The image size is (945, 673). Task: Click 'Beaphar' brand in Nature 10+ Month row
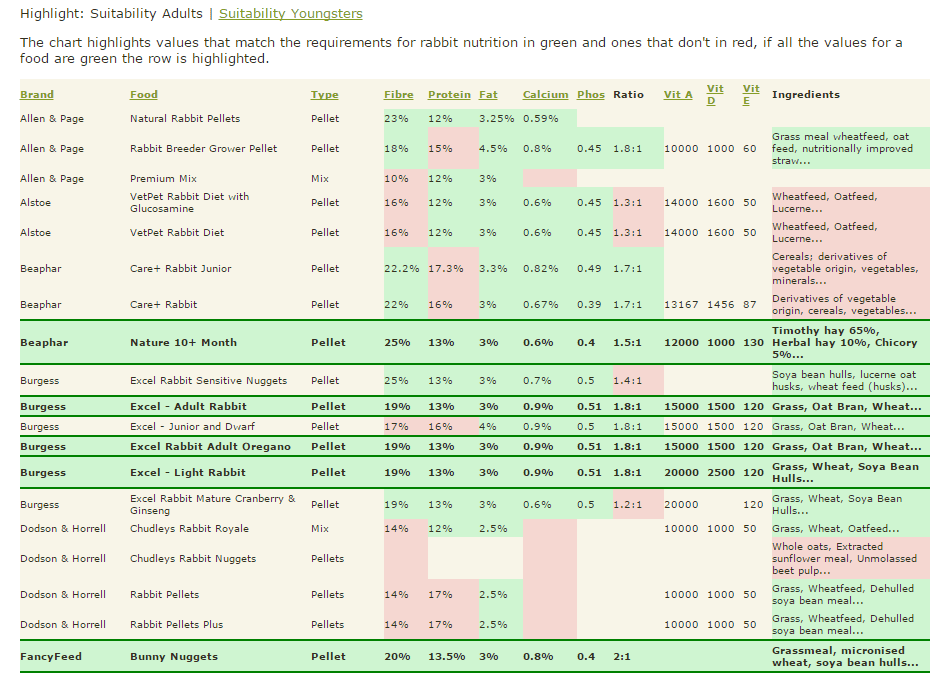click(44, 342)
